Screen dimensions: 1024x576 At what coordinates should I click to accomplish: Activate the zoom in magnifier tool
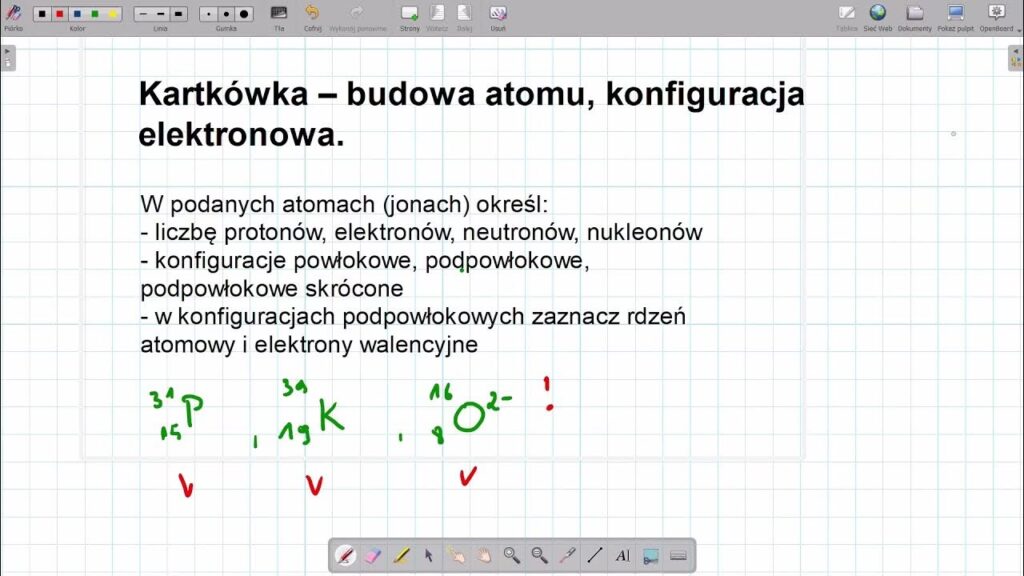(x=511, y=555)
